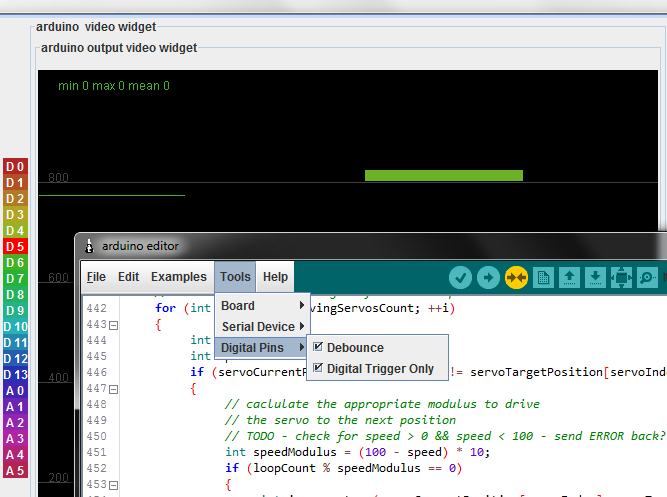
Task: Click the verify checkmark toolbar icon
Action: pos(460,278)
